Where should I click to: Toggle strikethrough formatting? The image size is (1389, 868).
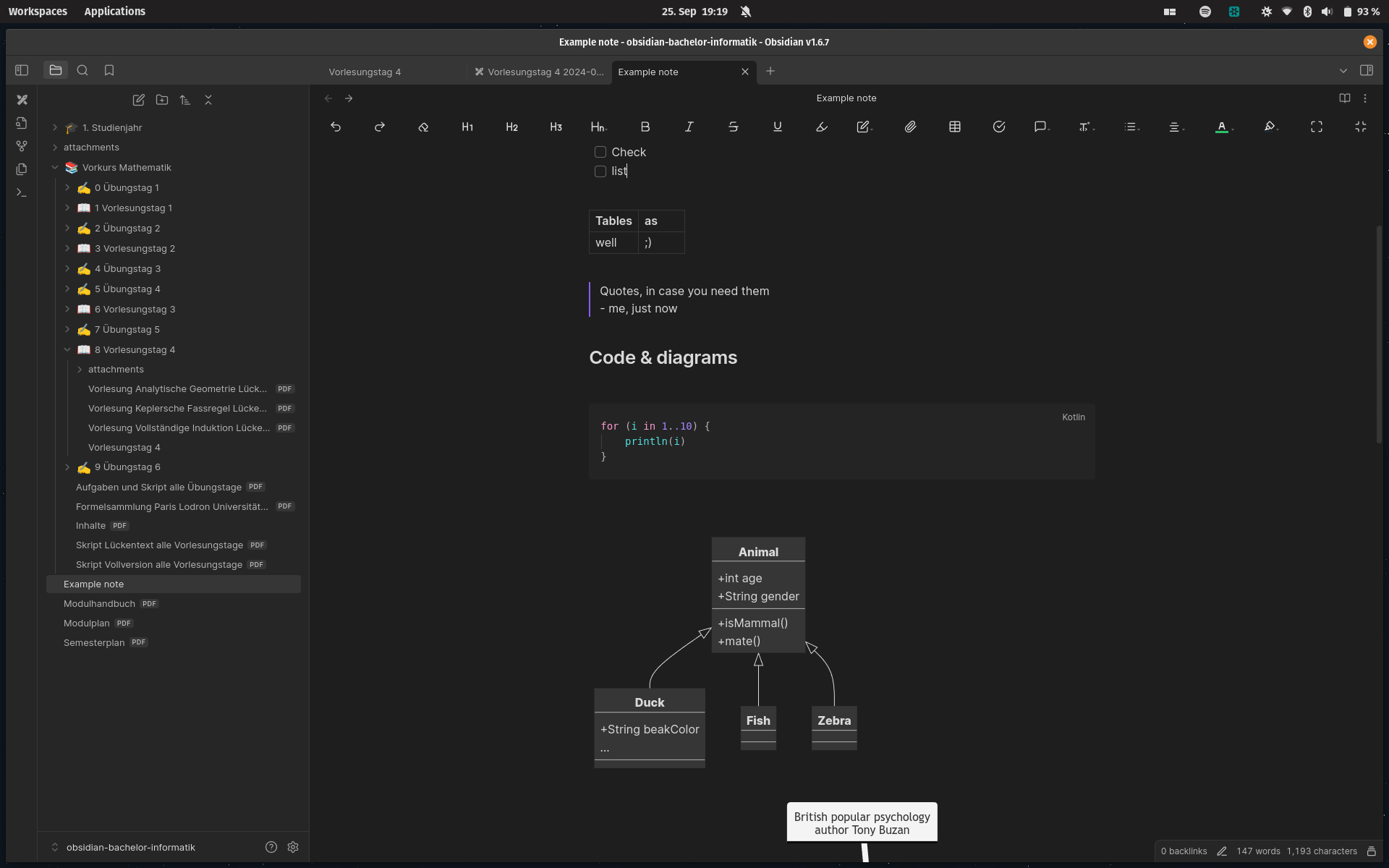point(734,127)
